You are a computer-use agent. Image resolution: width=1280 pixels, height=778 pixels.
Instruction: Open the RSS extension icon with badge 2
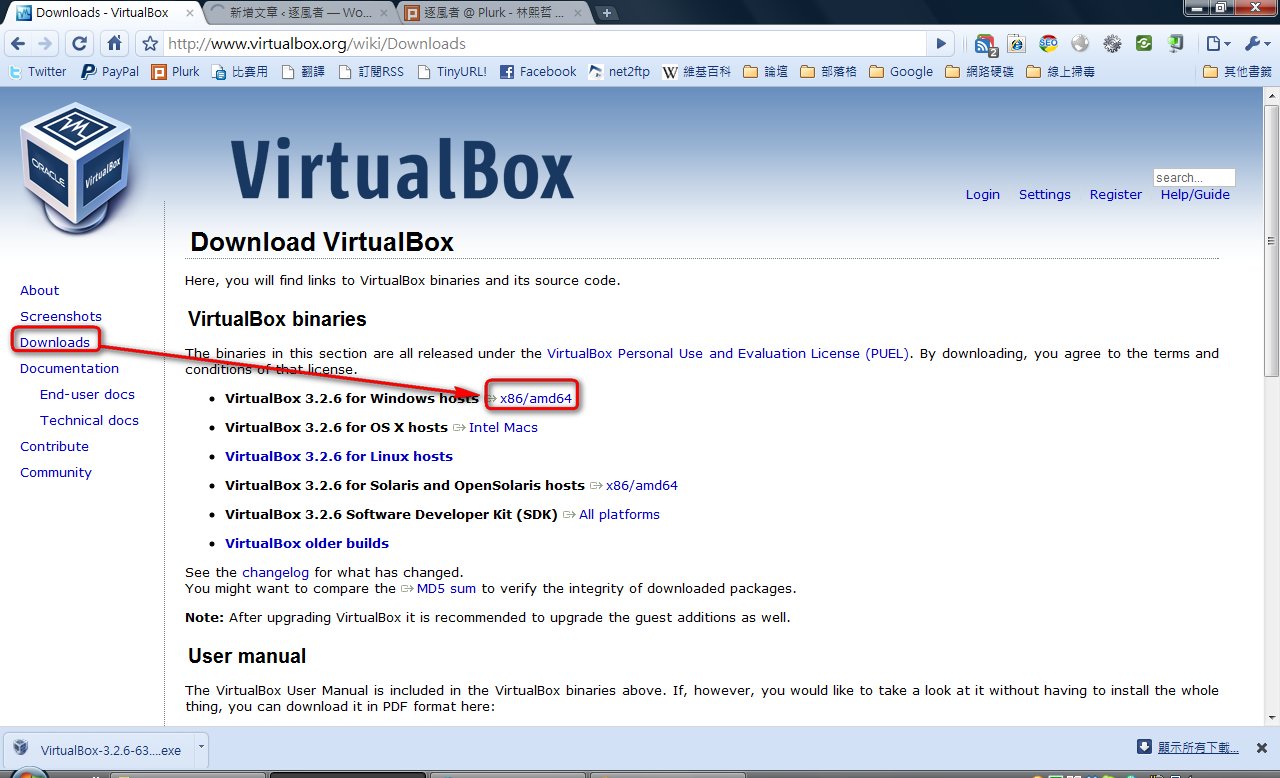[986, 44]
